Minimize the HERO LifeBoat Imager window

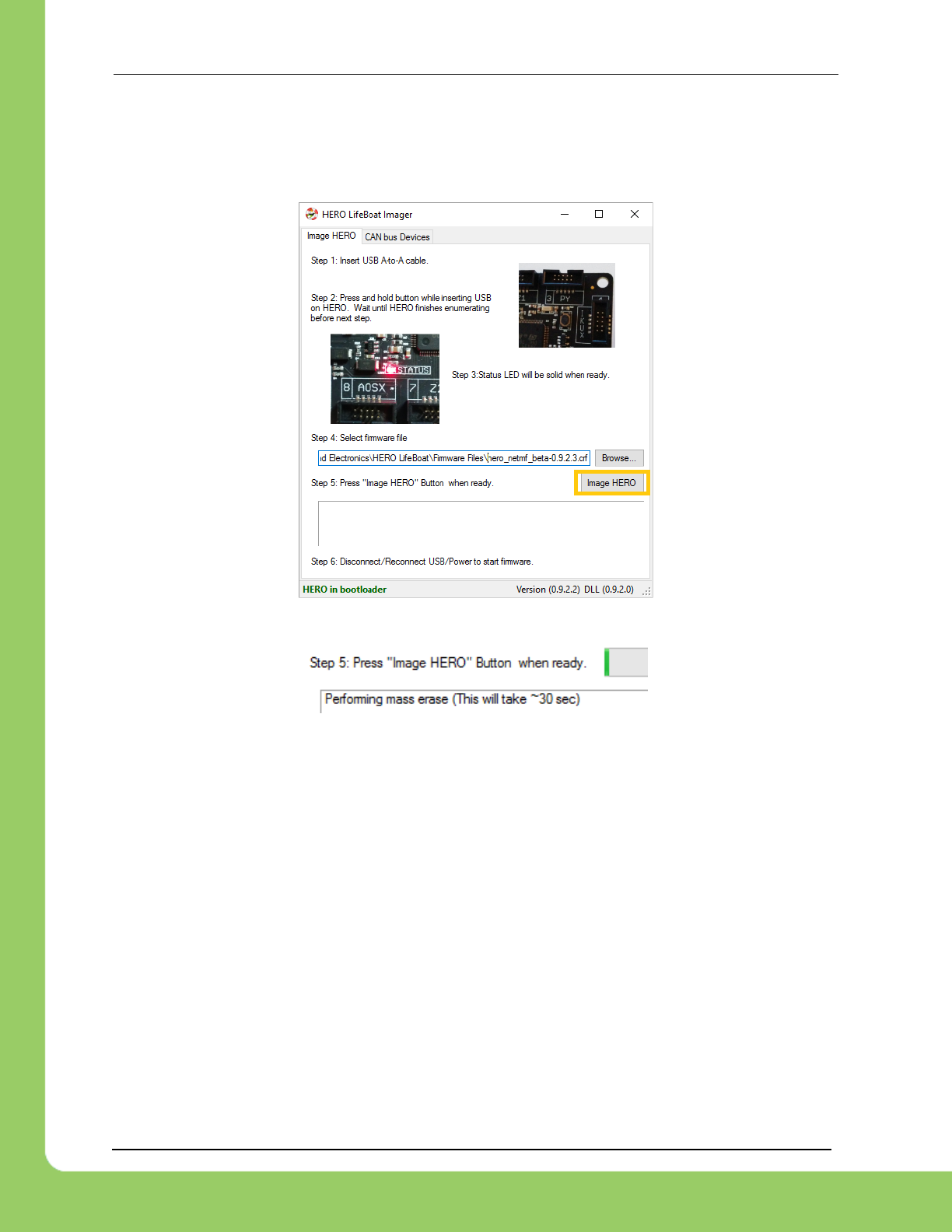click(565, 214)
